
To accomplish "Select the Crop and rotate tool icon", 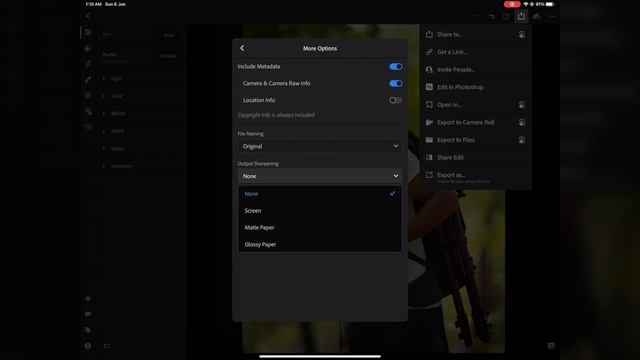I will [x=88, y=64].
